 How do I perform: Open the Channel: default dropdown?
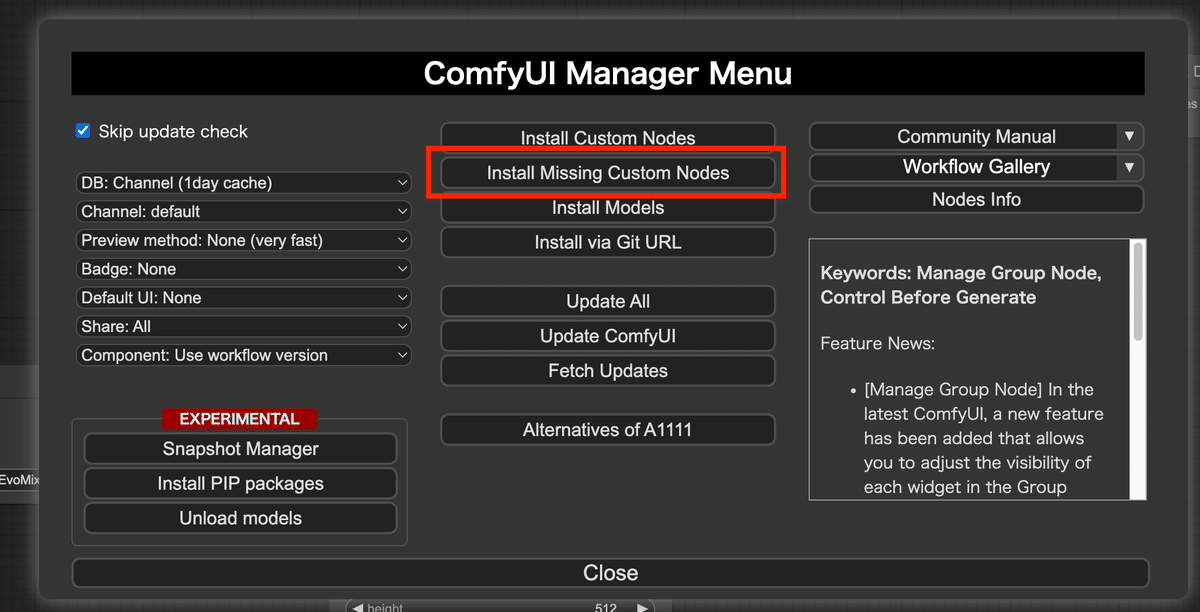[x=244, y=212]
